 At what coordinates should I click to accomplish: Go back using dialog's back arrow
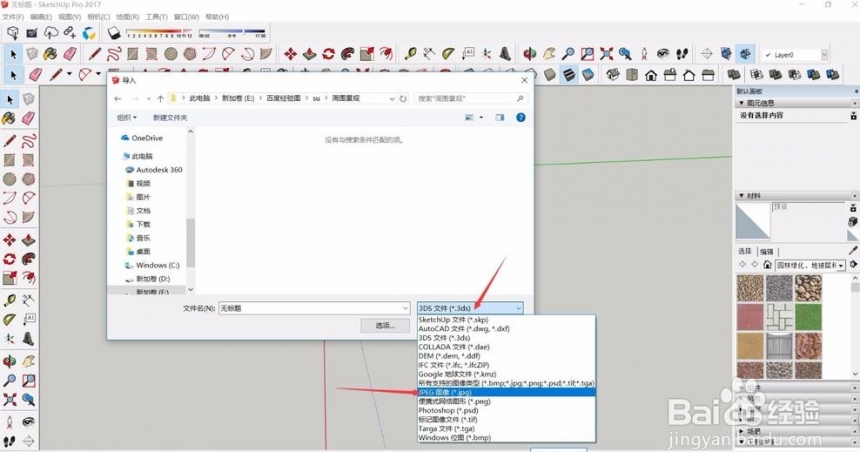point(118,99)
